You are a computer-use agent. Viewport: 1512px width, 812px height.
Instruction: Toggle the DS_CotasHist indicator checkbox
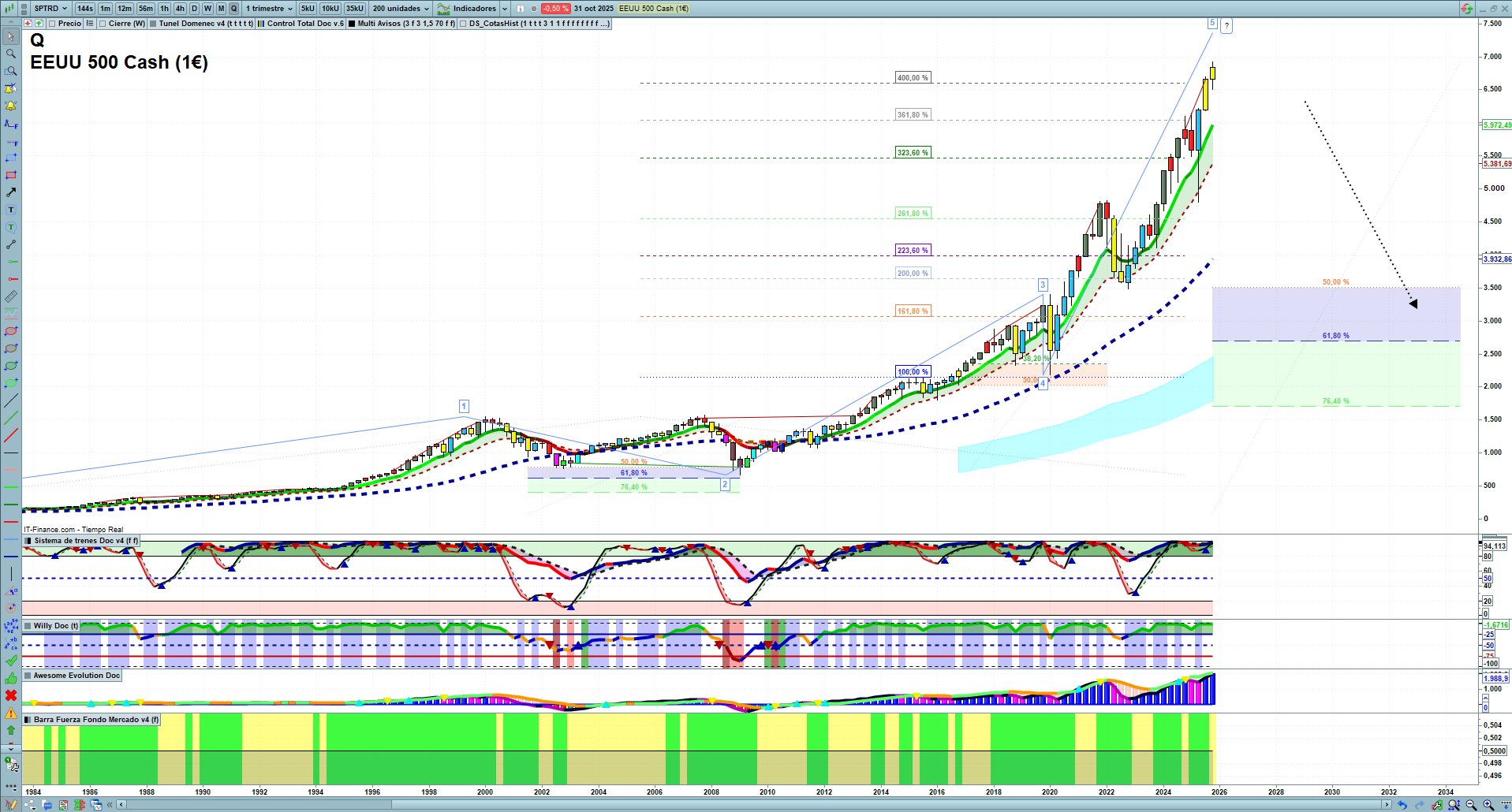463,24
